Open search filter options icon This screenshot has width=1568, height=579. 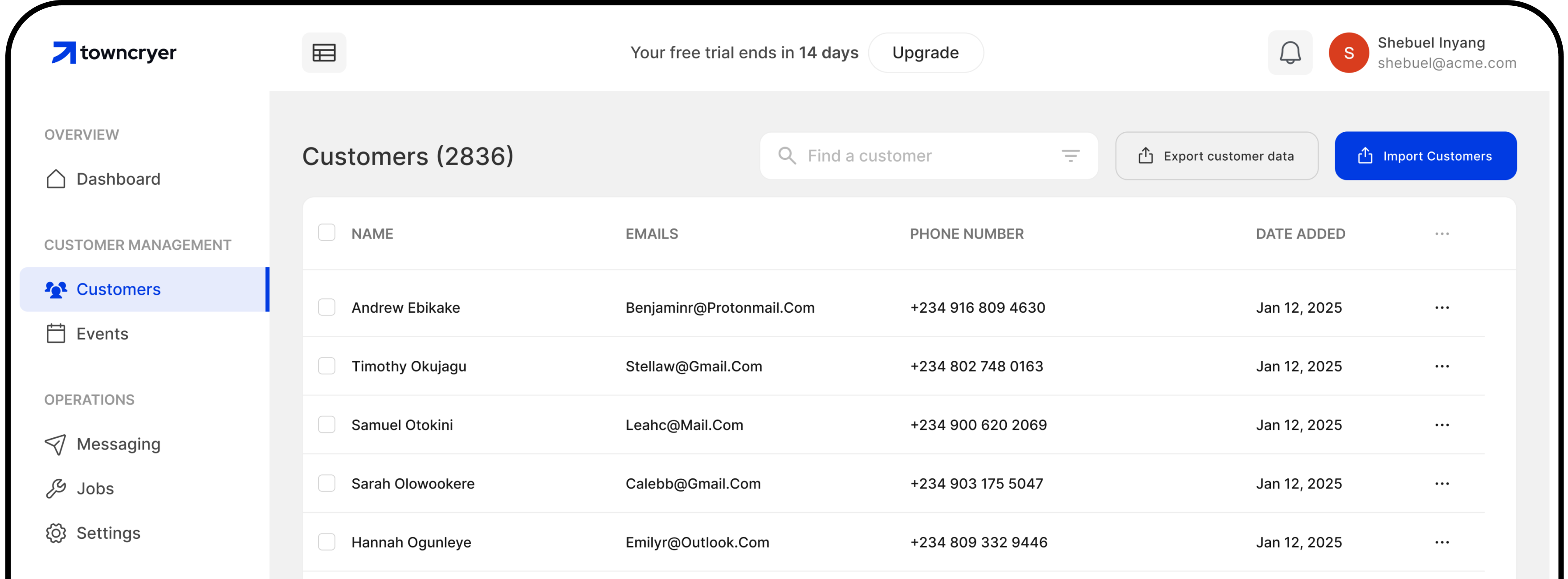(x=1070, y=156)
